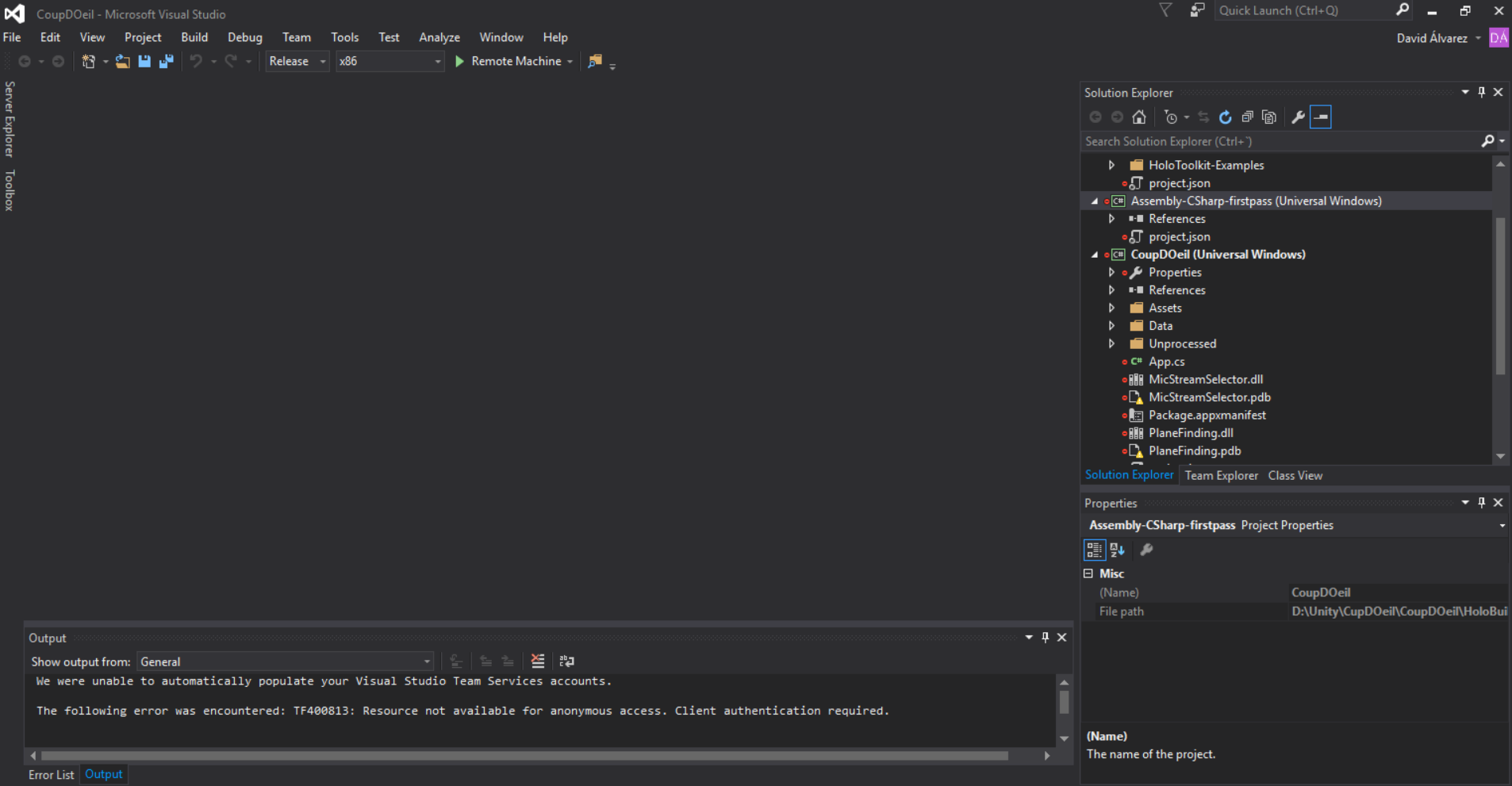Click the (Name) property value CoupDOeil

1399,592
